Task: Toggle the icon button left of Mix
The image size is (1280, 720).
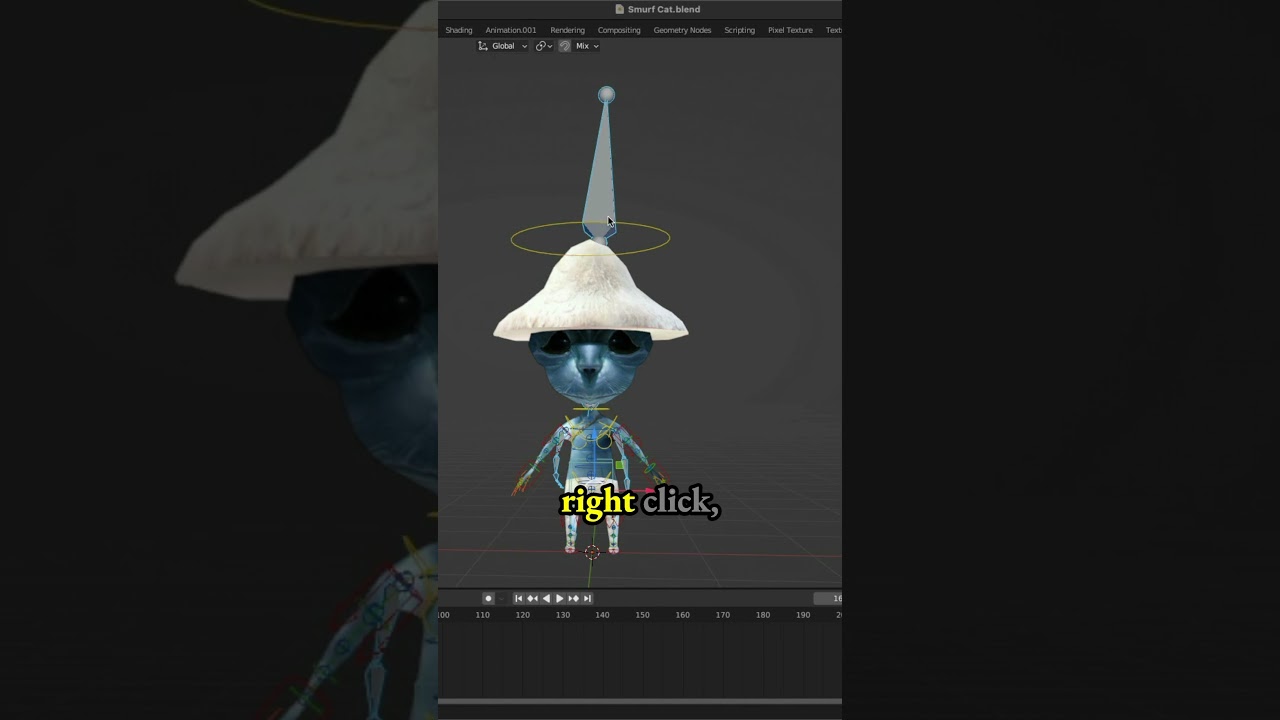Action: pos(565,46)
